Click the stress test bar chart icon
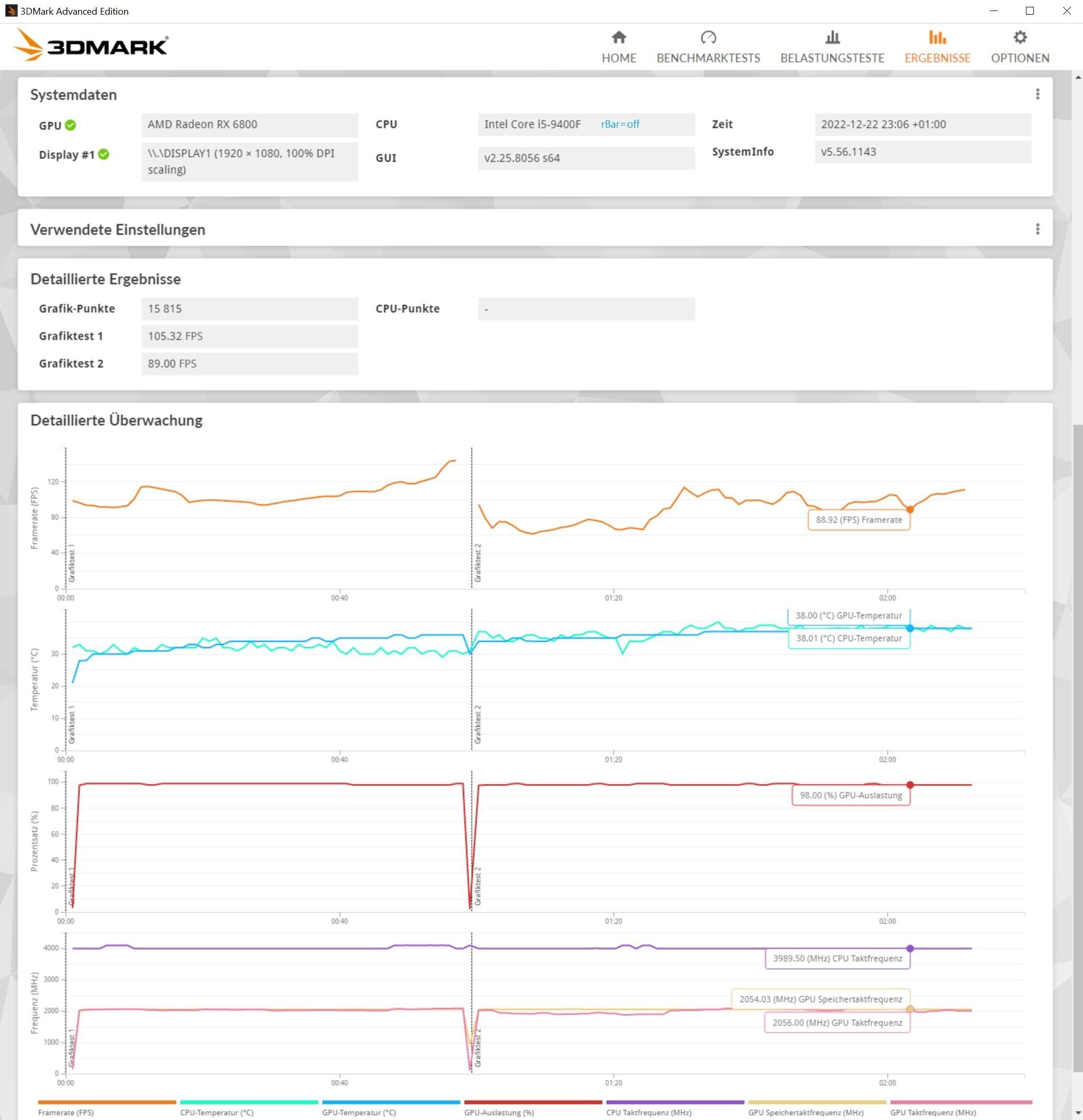The image size is (1083, 1120). click(832, 37)
